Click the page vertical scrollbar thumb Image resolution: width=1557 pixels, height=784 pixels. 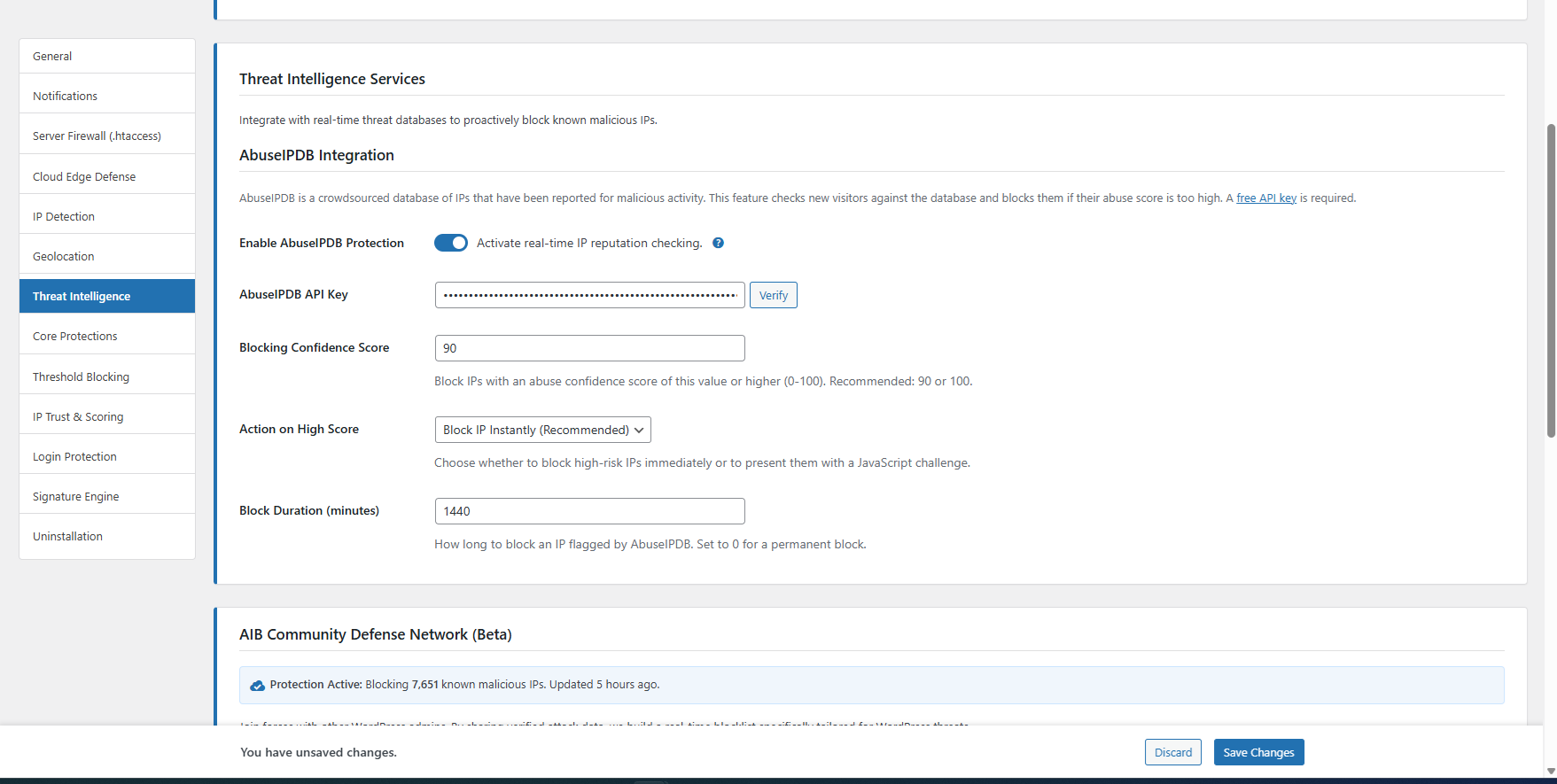[1551, 280]
